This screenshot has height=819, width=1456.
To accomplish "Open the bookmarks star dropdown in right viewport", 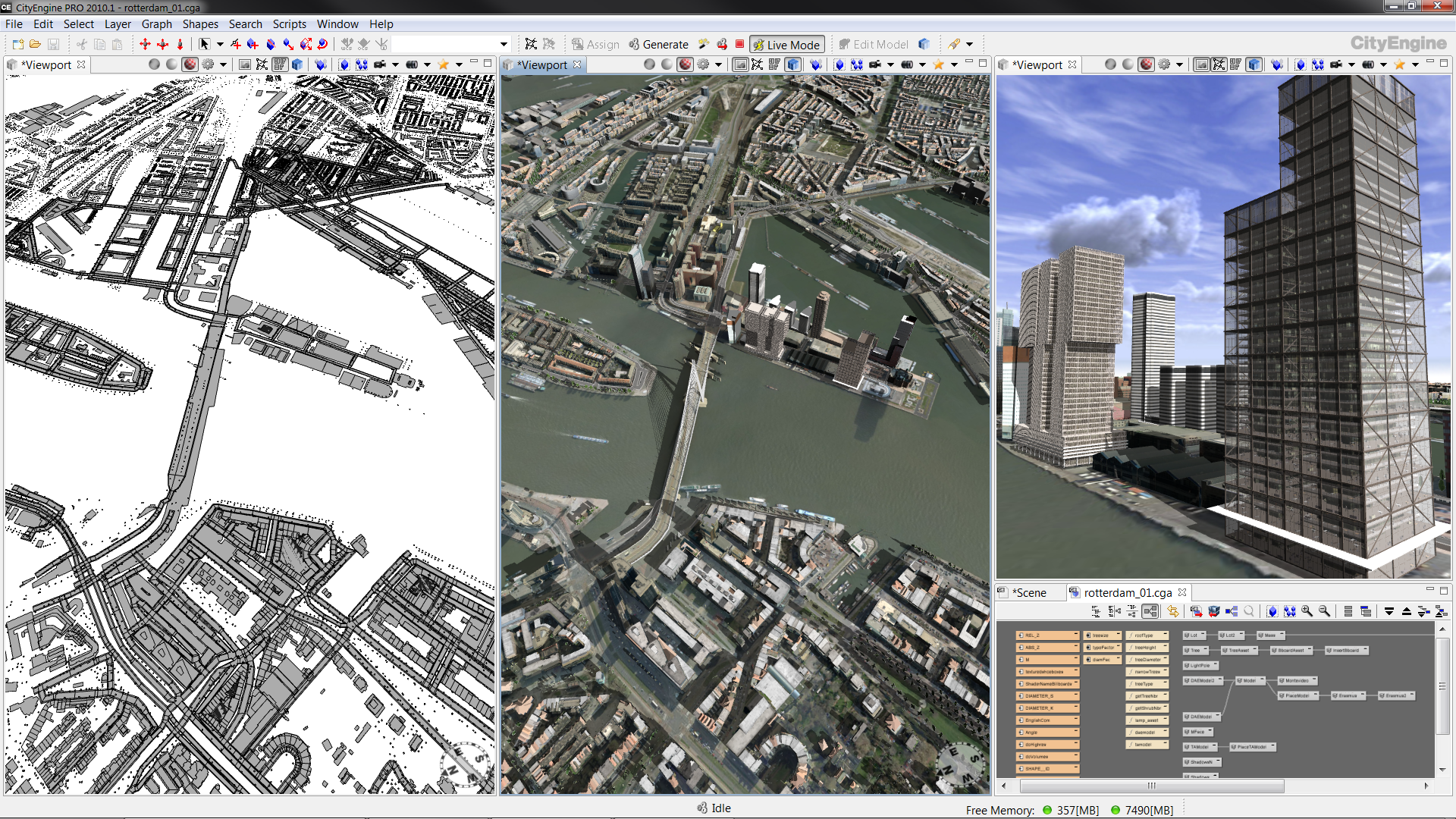I will click(1415, 64).
